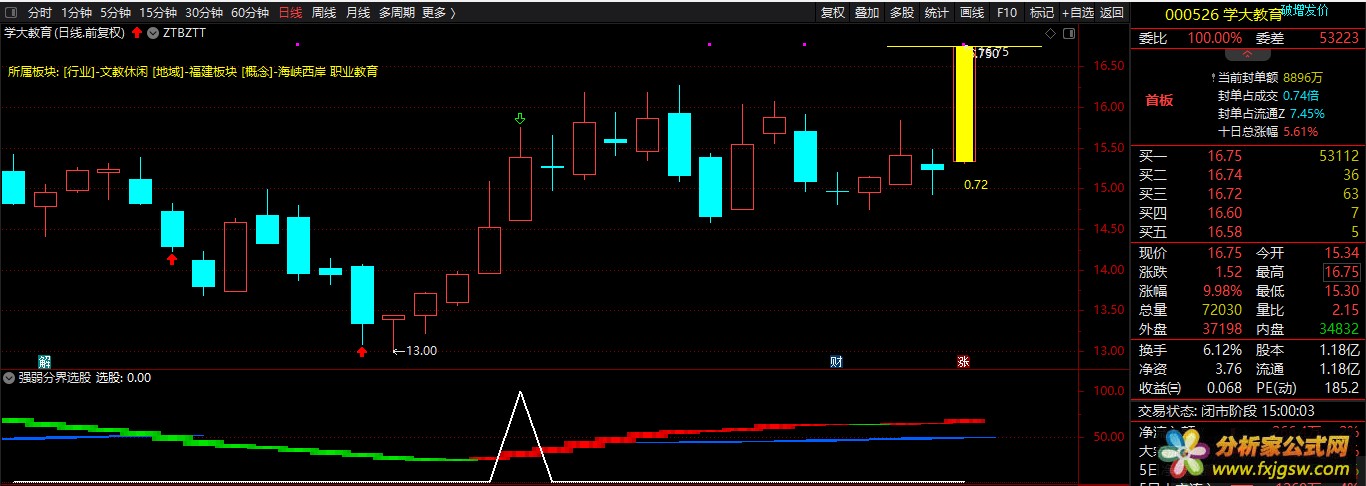Click the red up arrow beside 学大教育 title

pyautogui.click(x=136, y=33)
